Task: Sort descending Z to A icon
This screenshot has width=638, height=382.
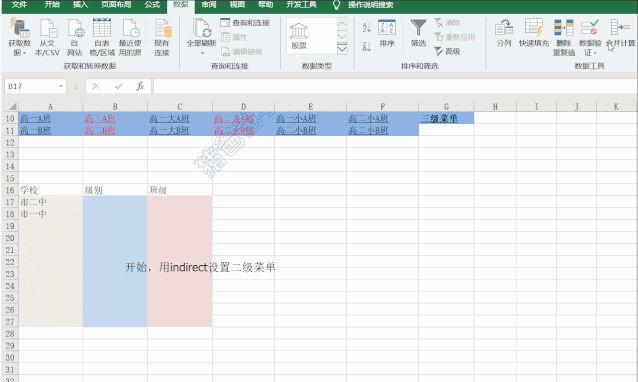Action: click(366, 46)
